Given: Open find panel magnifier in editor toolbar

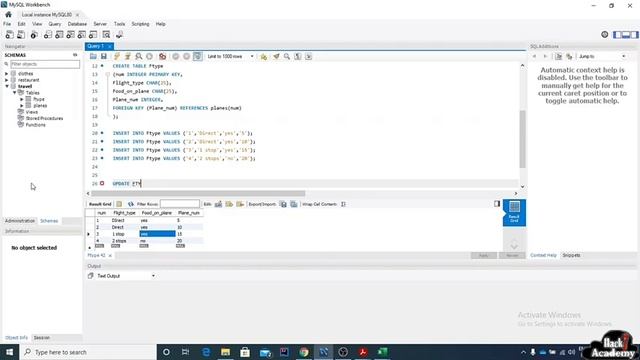Looking at the screenshot, I should 287,56.
